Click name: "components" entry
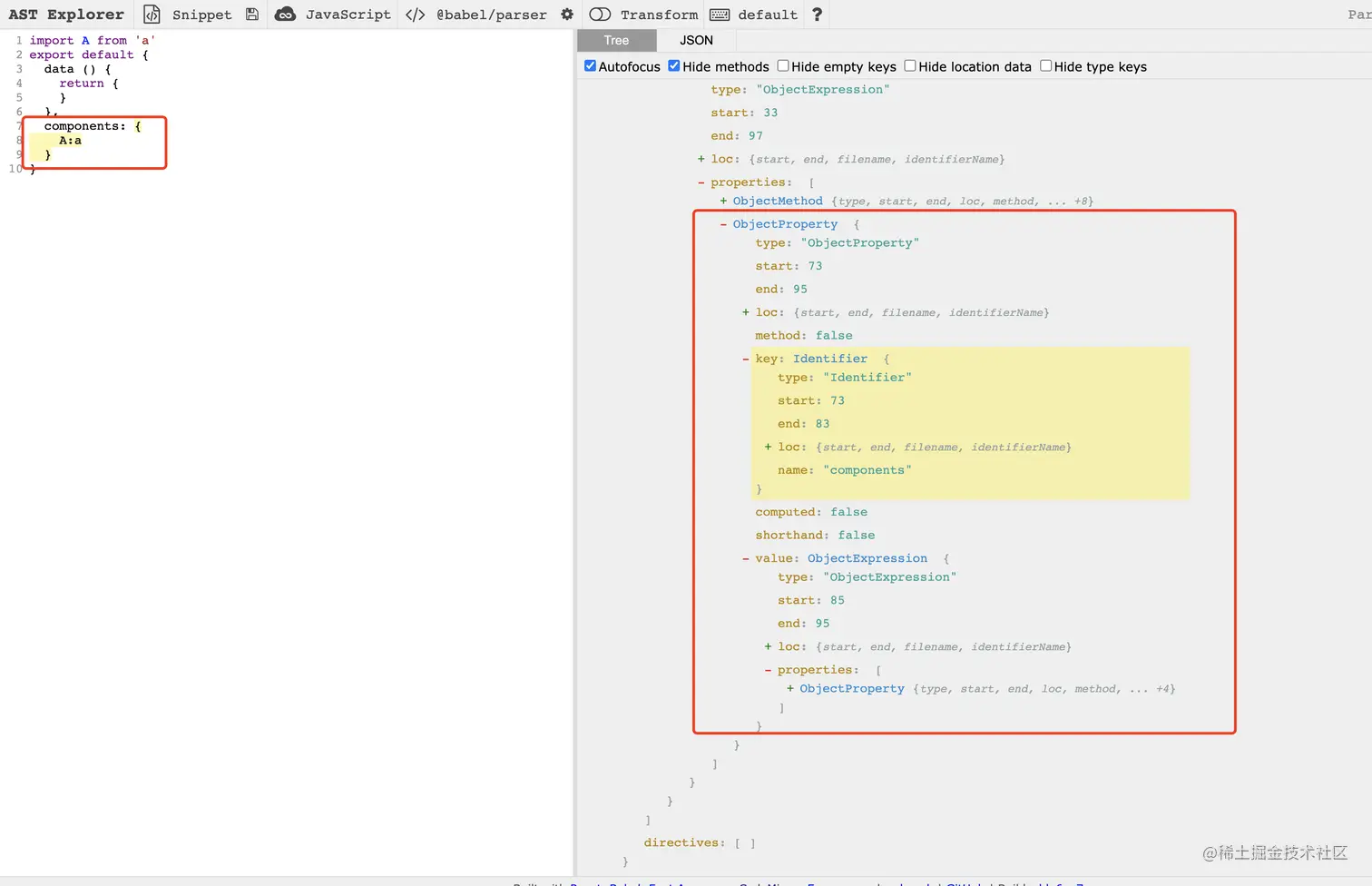The height and width of the screenshot is (886, 1372). coord(844,470)
